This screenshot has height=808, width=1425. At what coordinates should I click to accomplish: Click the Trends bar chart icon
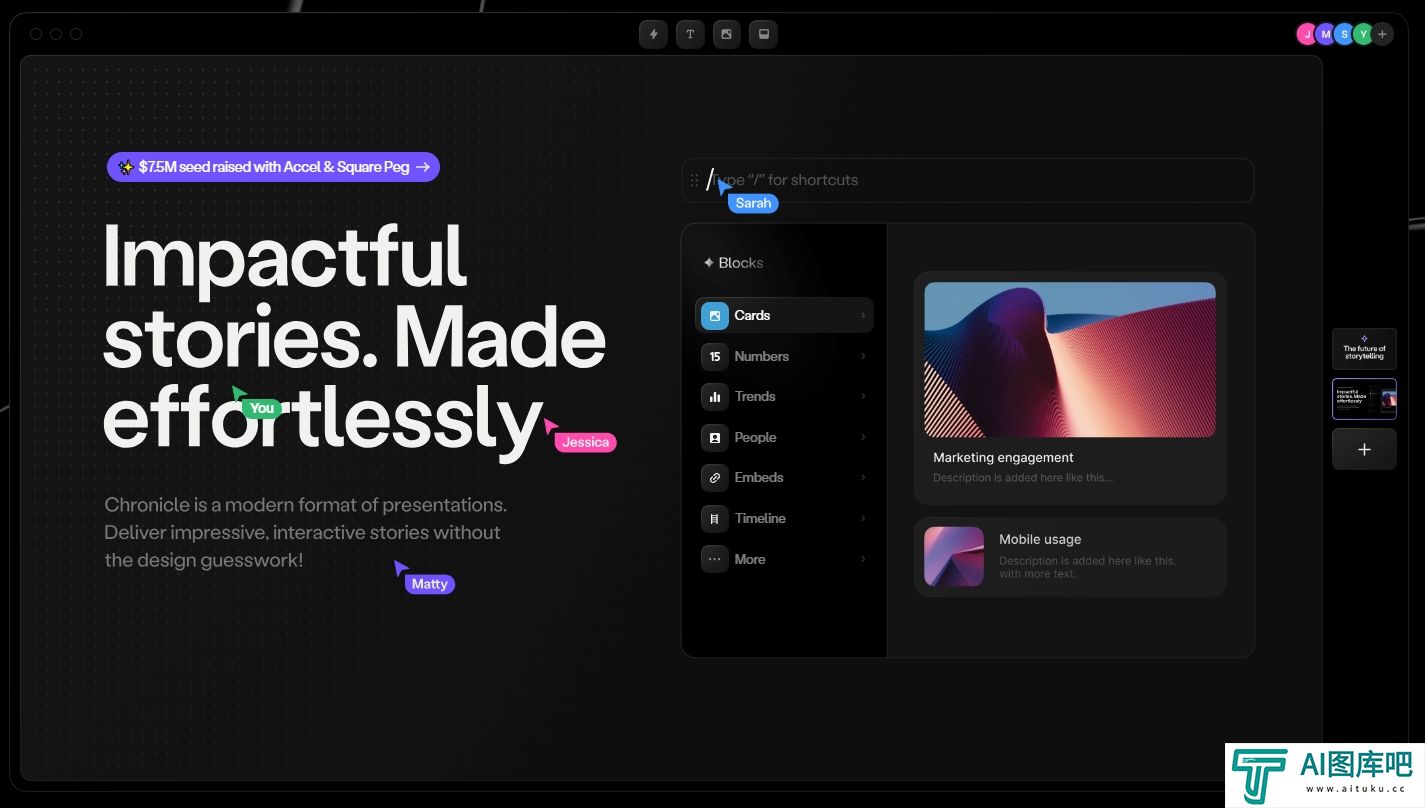(x=714, y=397)
